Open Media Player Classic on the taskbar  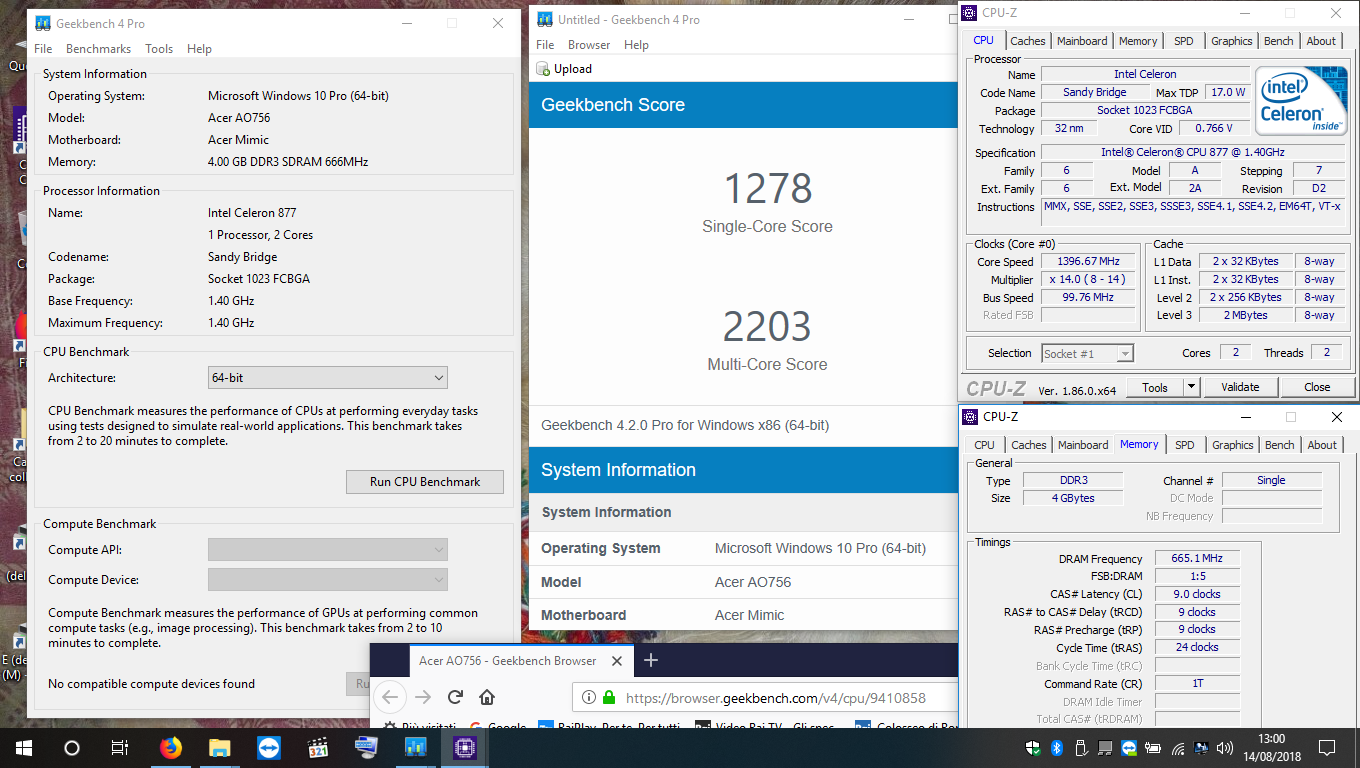[318, 747]
